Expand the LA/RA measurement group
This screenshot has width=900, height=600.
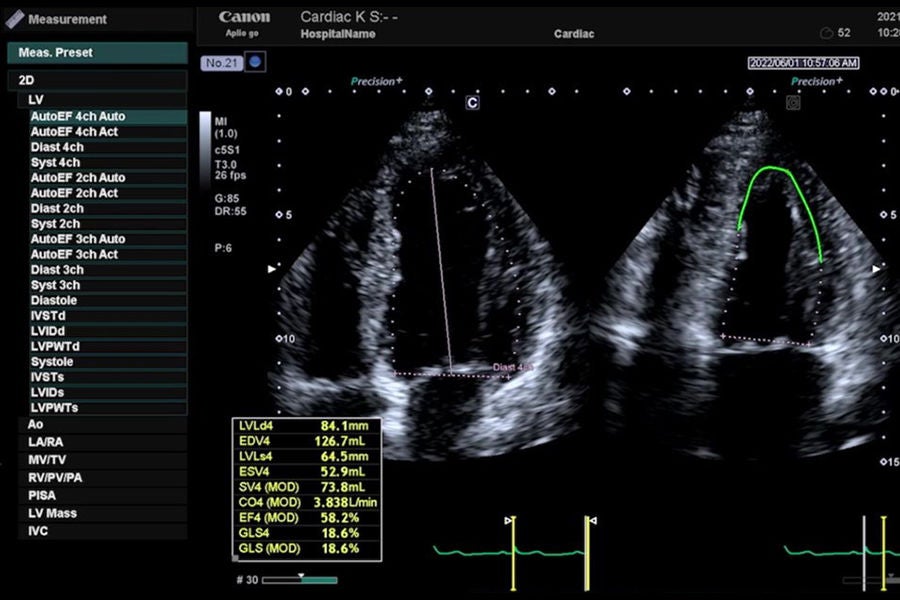pyautogui.click(x=103, y=442)
